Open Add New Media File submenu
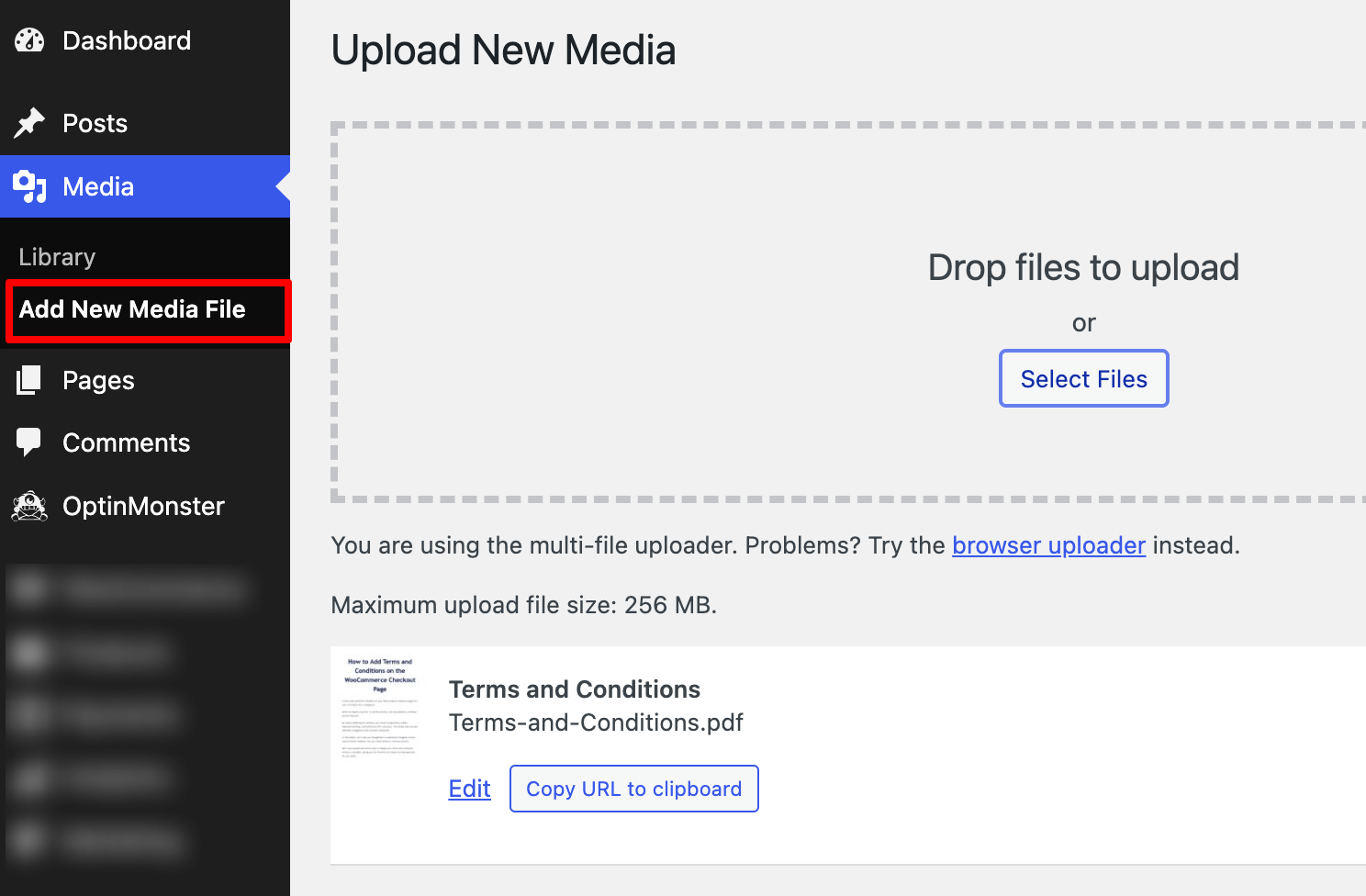 click(x=132, y=309)
